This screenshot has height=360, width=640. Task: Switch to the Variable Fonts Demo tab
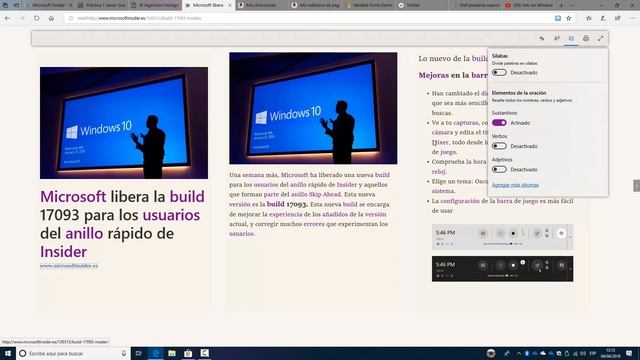click(369, 5)
